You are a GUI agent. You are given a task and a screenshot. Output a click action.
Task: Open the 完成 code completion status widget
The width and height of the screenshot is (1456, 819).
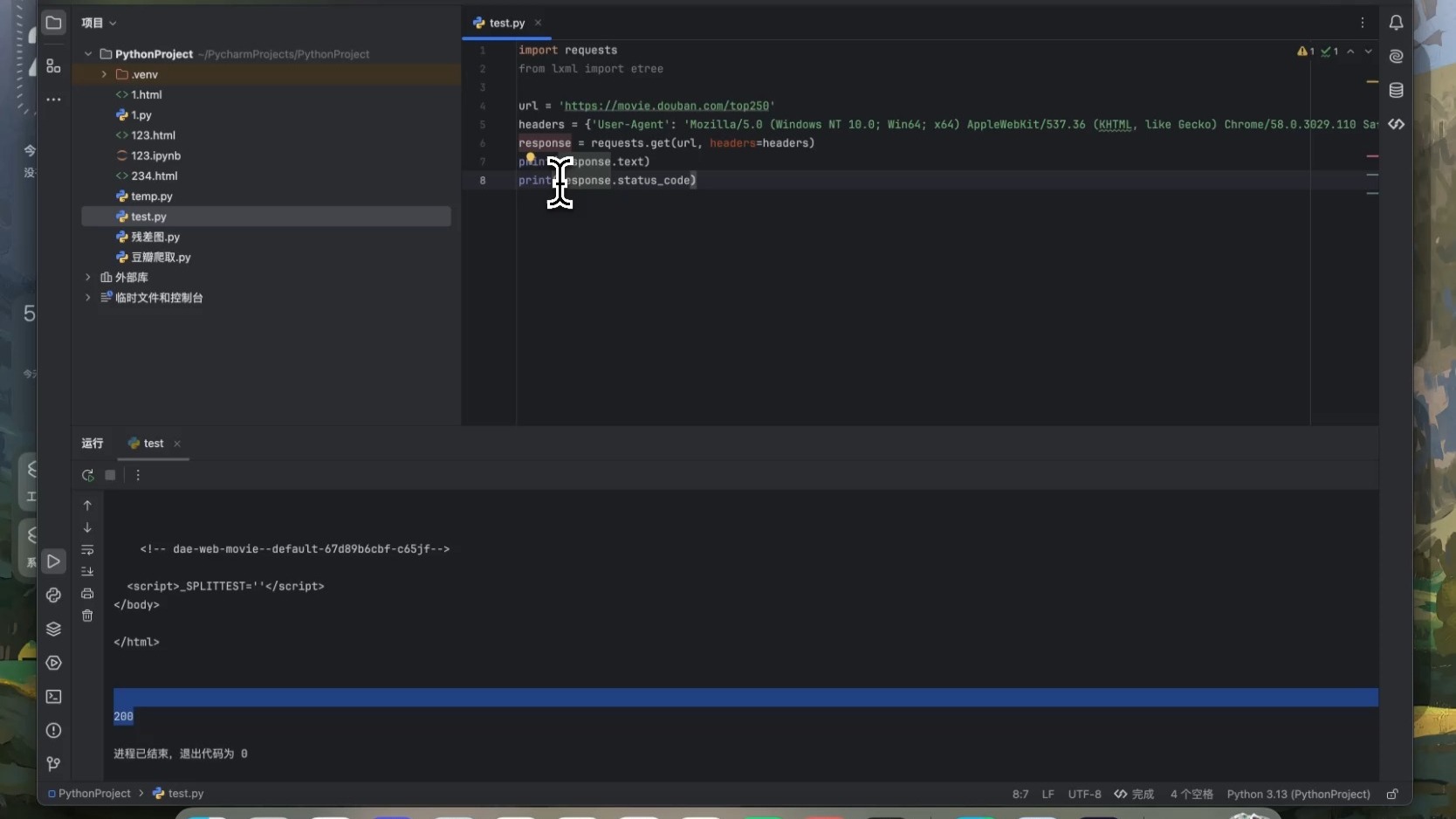coord(1134,795)
